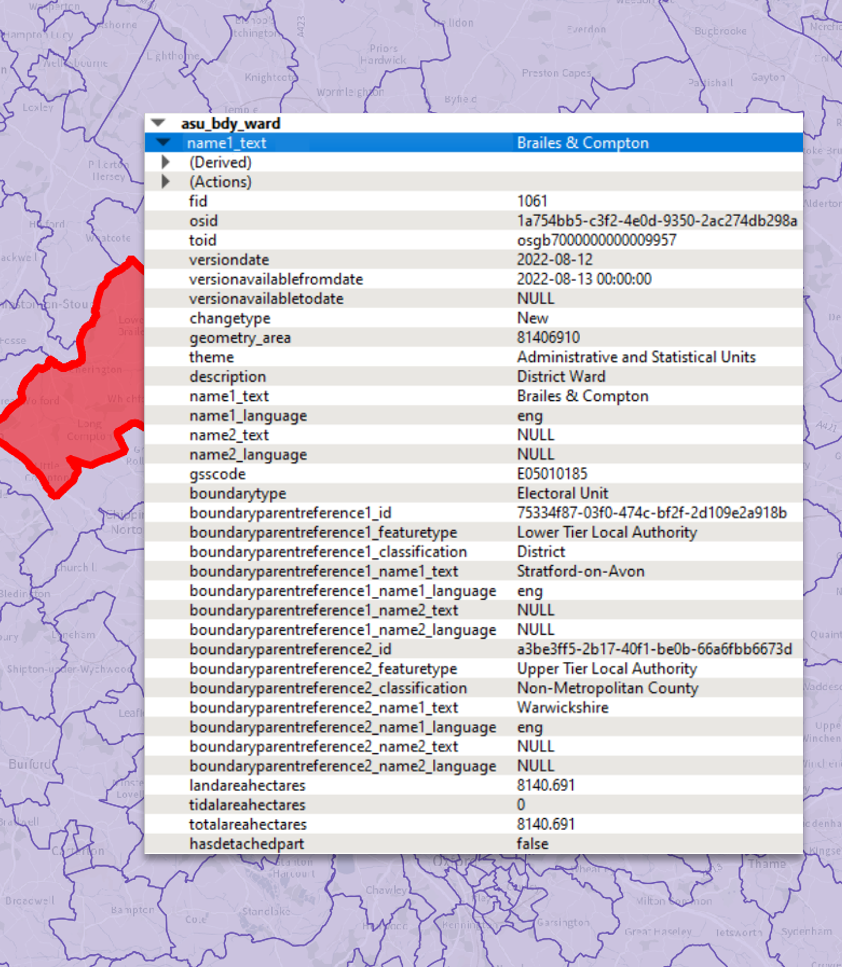Collapse the highlighted name1_text feature arrow

(165, 143)
